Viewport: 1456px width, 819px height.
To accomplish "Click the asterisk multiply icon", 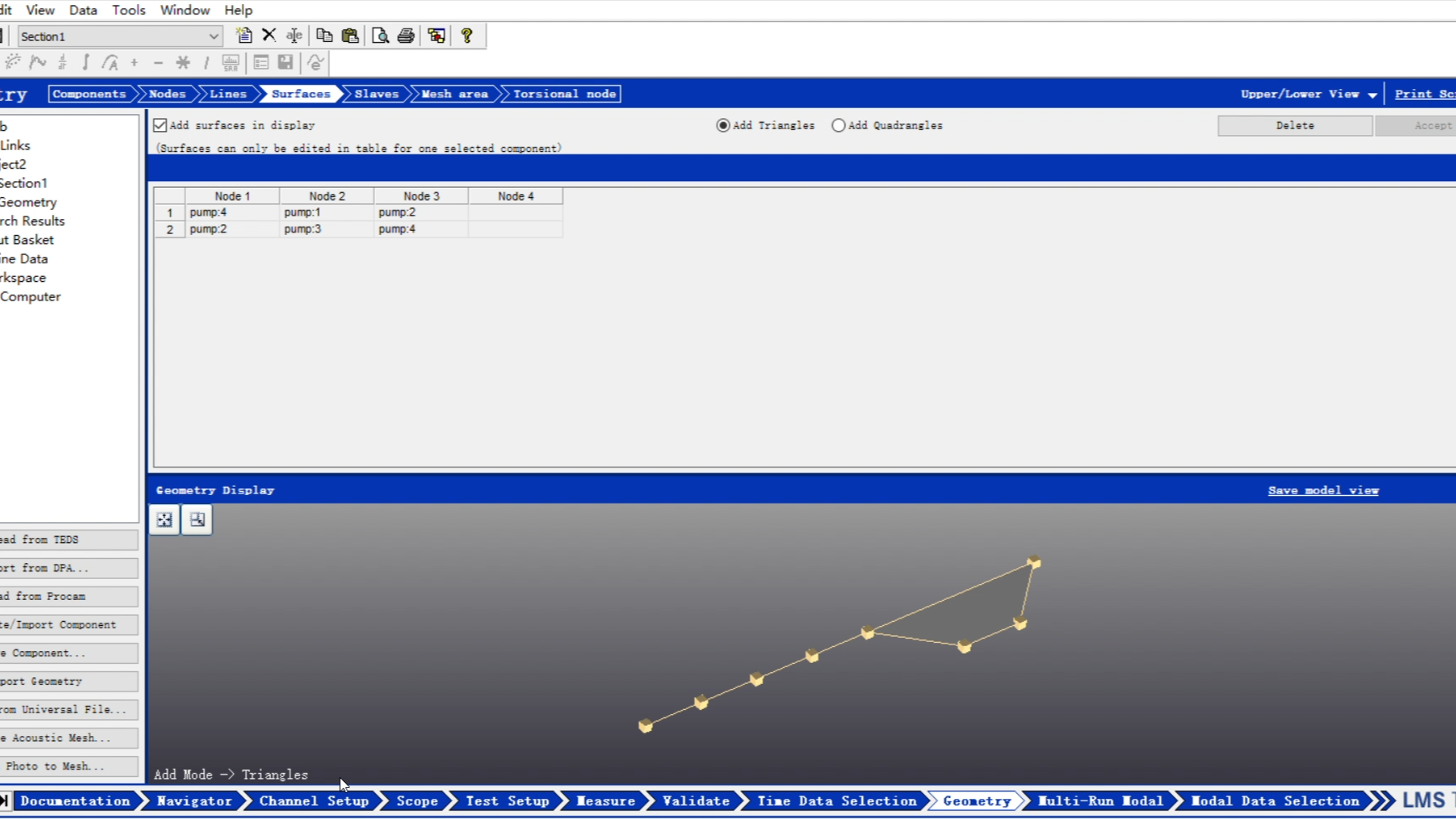I will 183,62.
